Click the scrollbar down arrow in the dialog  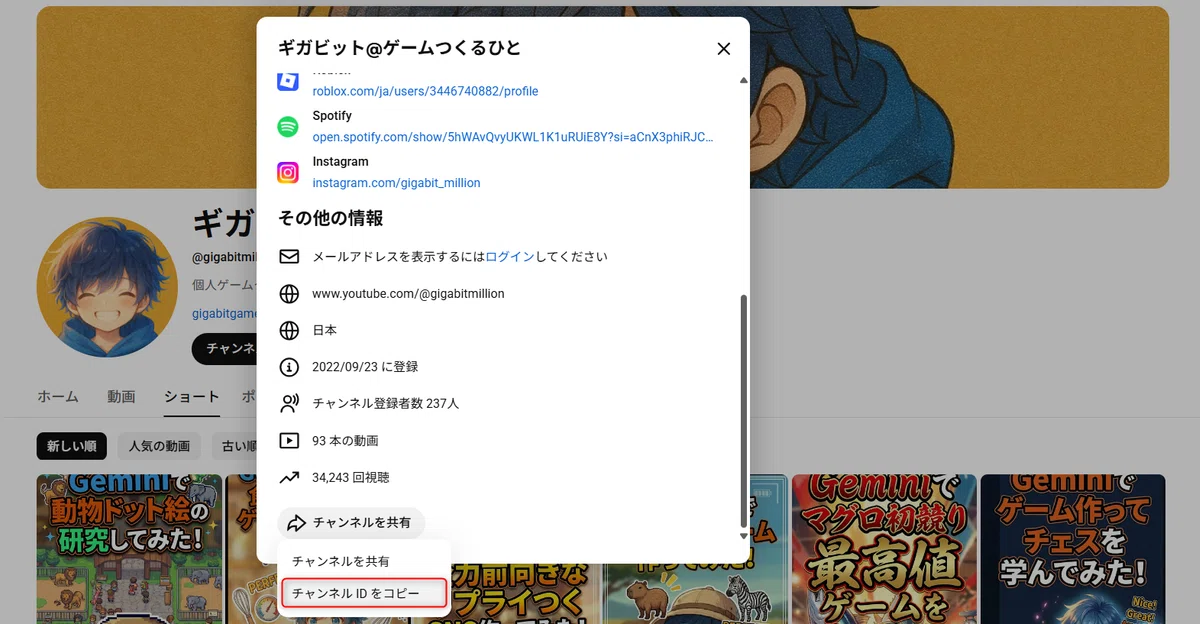point(742,536)
